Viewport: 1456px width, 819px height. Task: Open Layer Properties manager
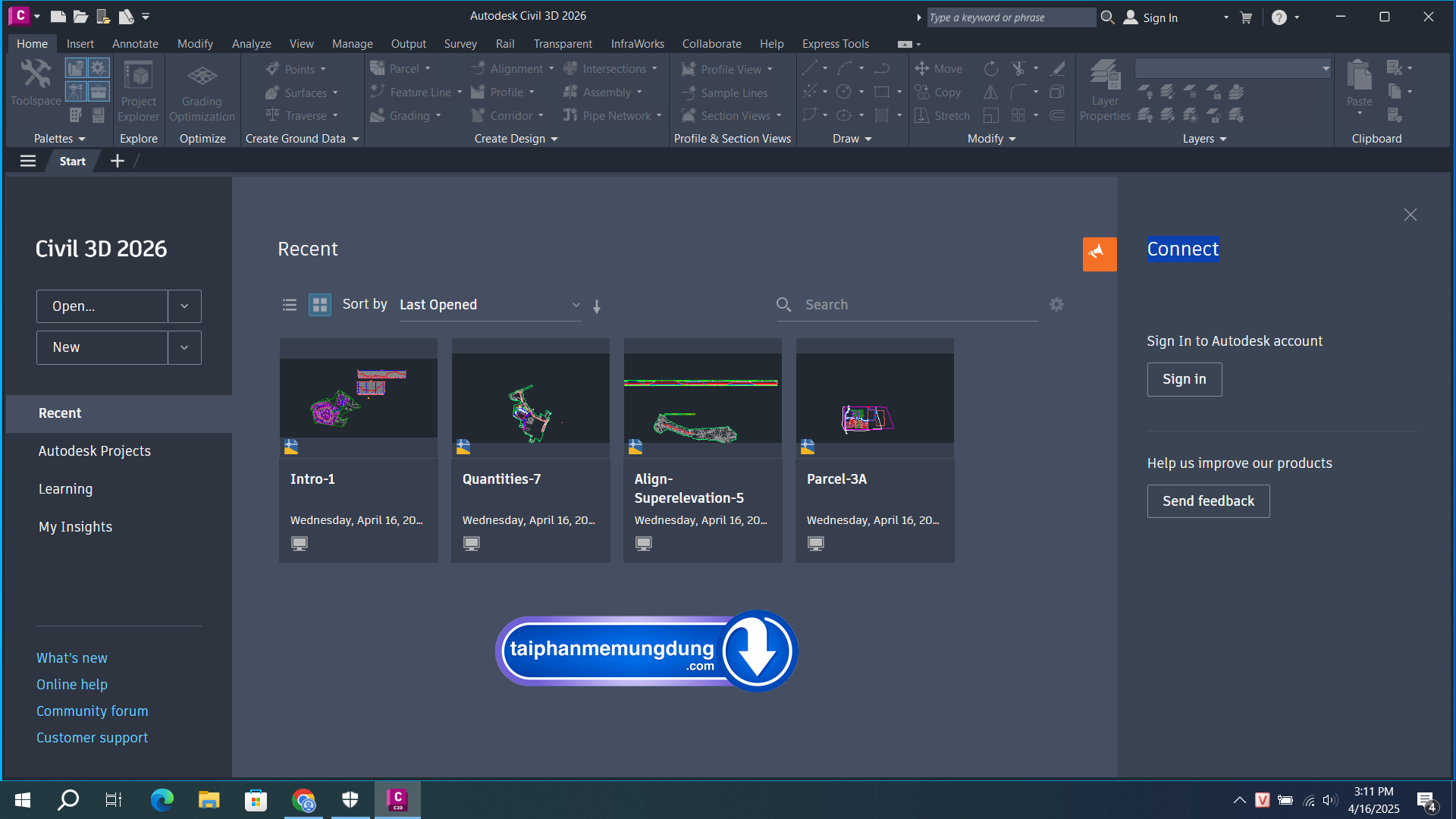[1105, 91]
